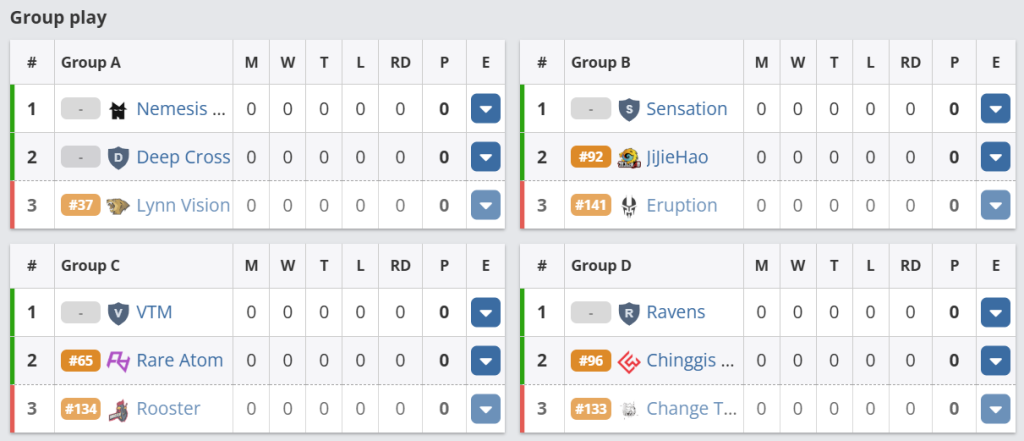The height and width of the screenshot is (441, 1024).
Task: Click the Rare Atom logo icon
Action: click(118, 360)
